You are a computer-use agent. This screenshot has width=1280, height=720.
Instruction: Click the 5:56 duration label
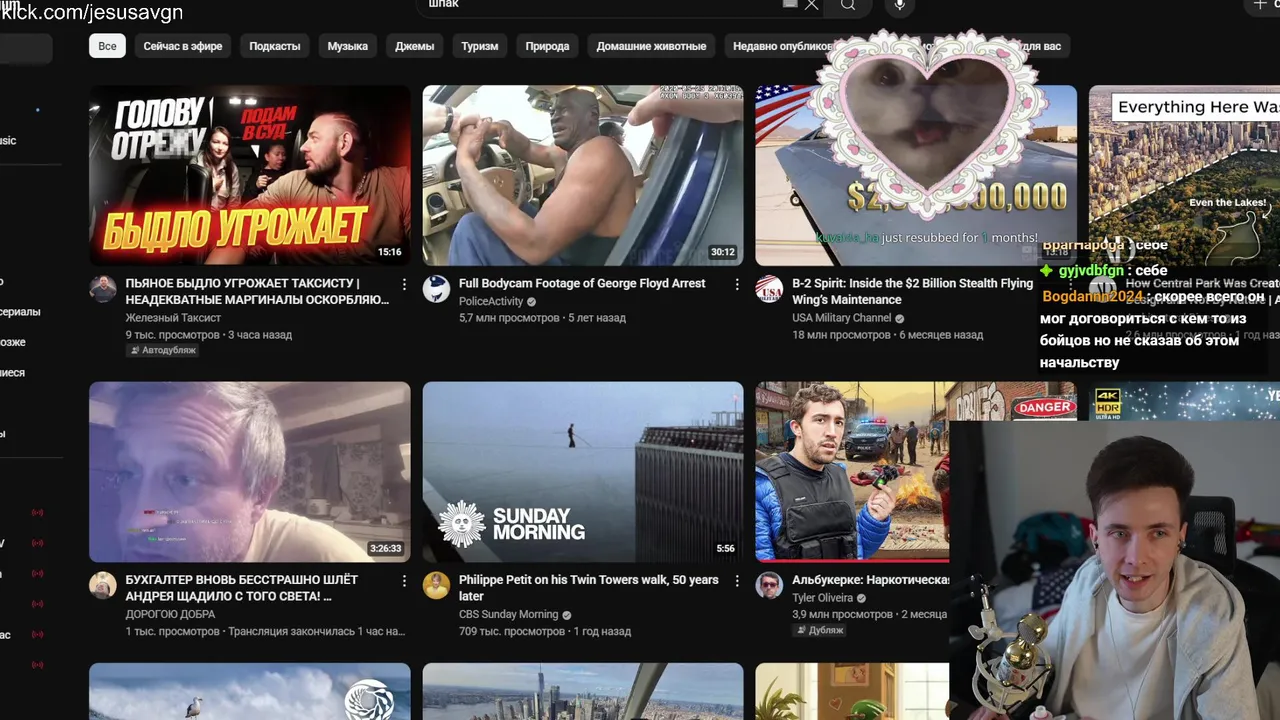click(x=726, y=548)
